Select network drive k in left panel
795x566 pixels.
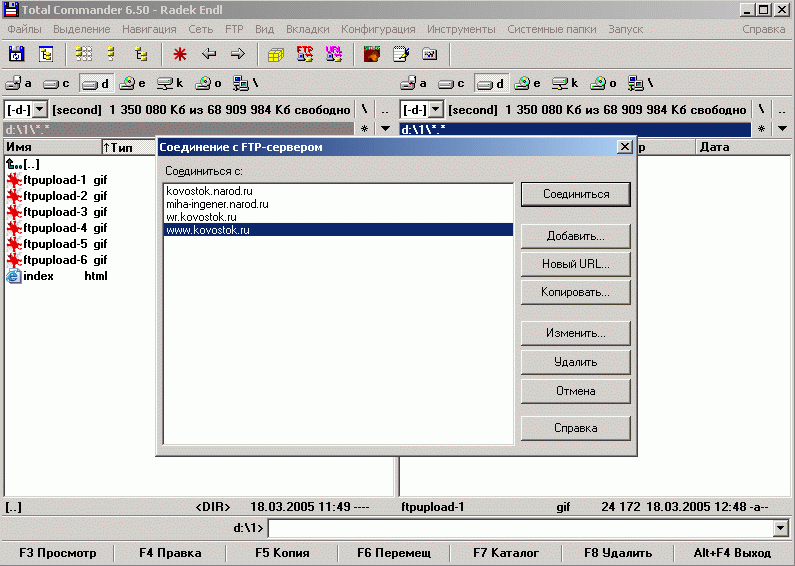click(x=170, y=83)
